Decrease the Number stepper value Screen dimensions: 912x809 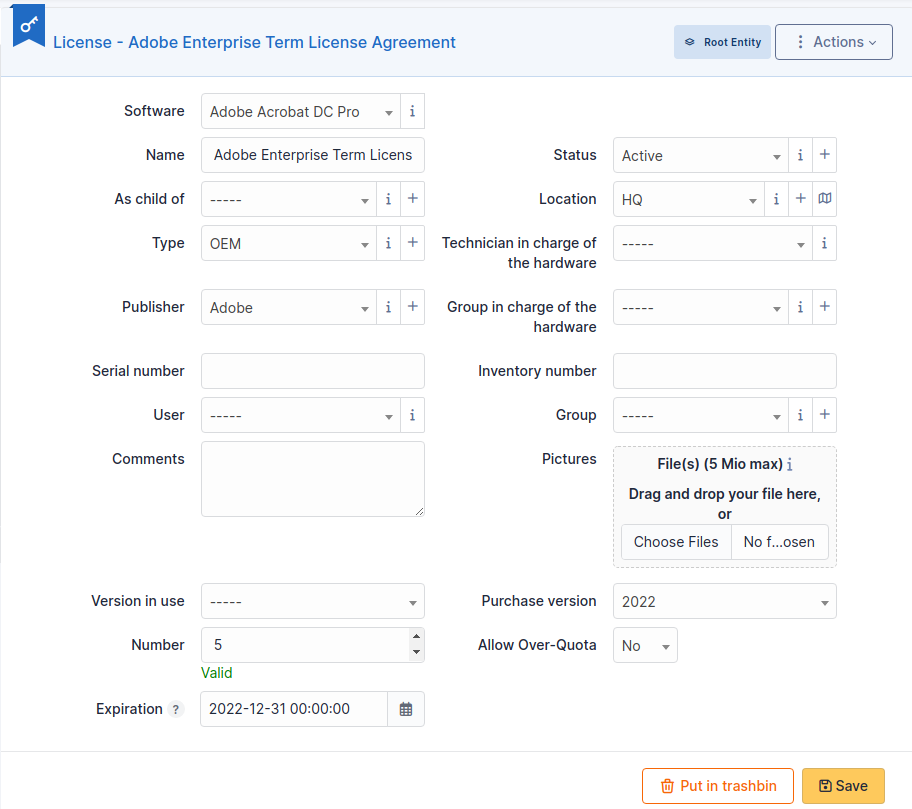click(416, 652)
